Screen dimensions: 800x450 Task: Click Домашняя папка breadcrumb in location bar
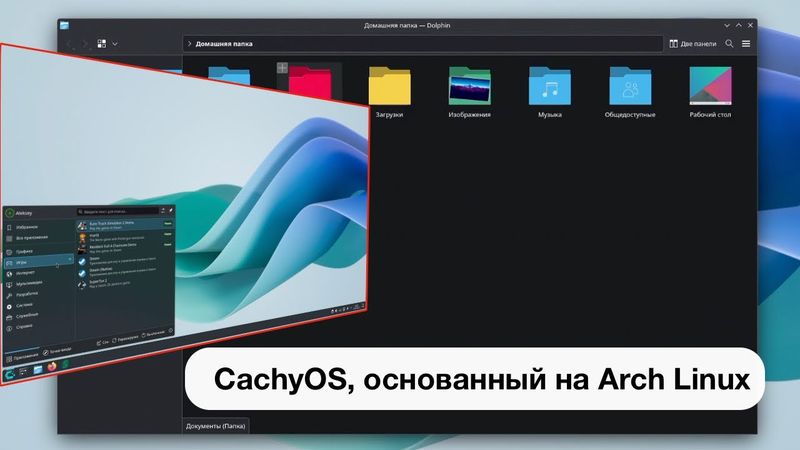coord(224,44)
